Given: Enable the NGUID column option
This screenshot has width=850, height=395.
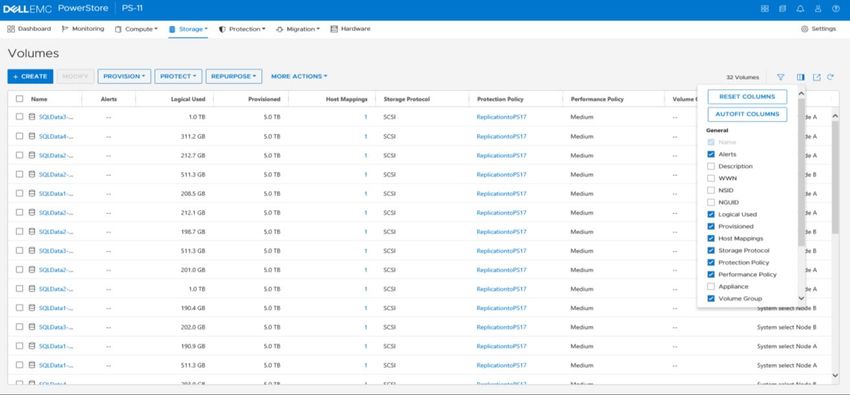Looking at the screenshot, I should pyautogui.click(x=711, y=202).
